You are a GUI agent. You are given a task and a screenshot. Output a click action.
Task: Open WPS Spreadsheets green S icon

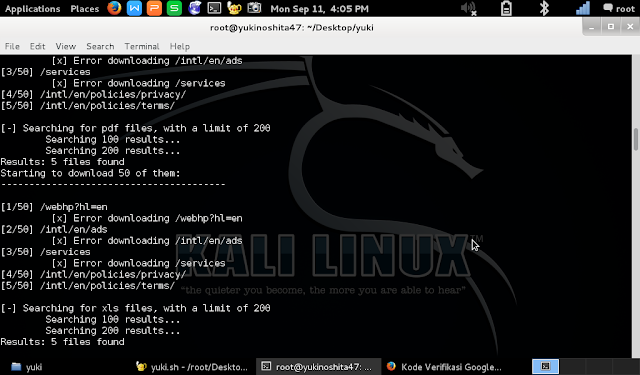(174, 8)
